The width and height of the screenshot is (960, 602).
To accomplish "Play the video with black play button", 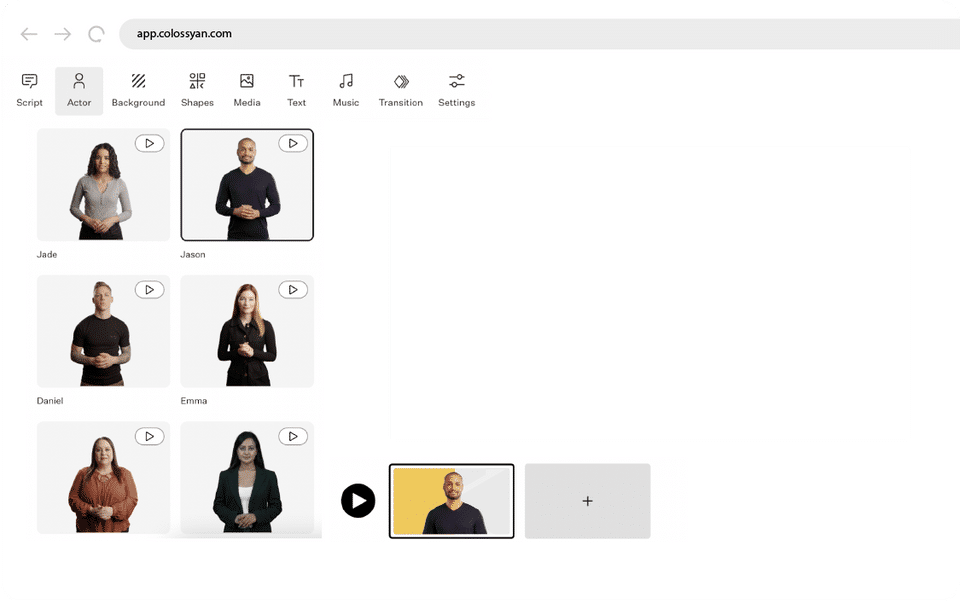I will pos(358,501).
